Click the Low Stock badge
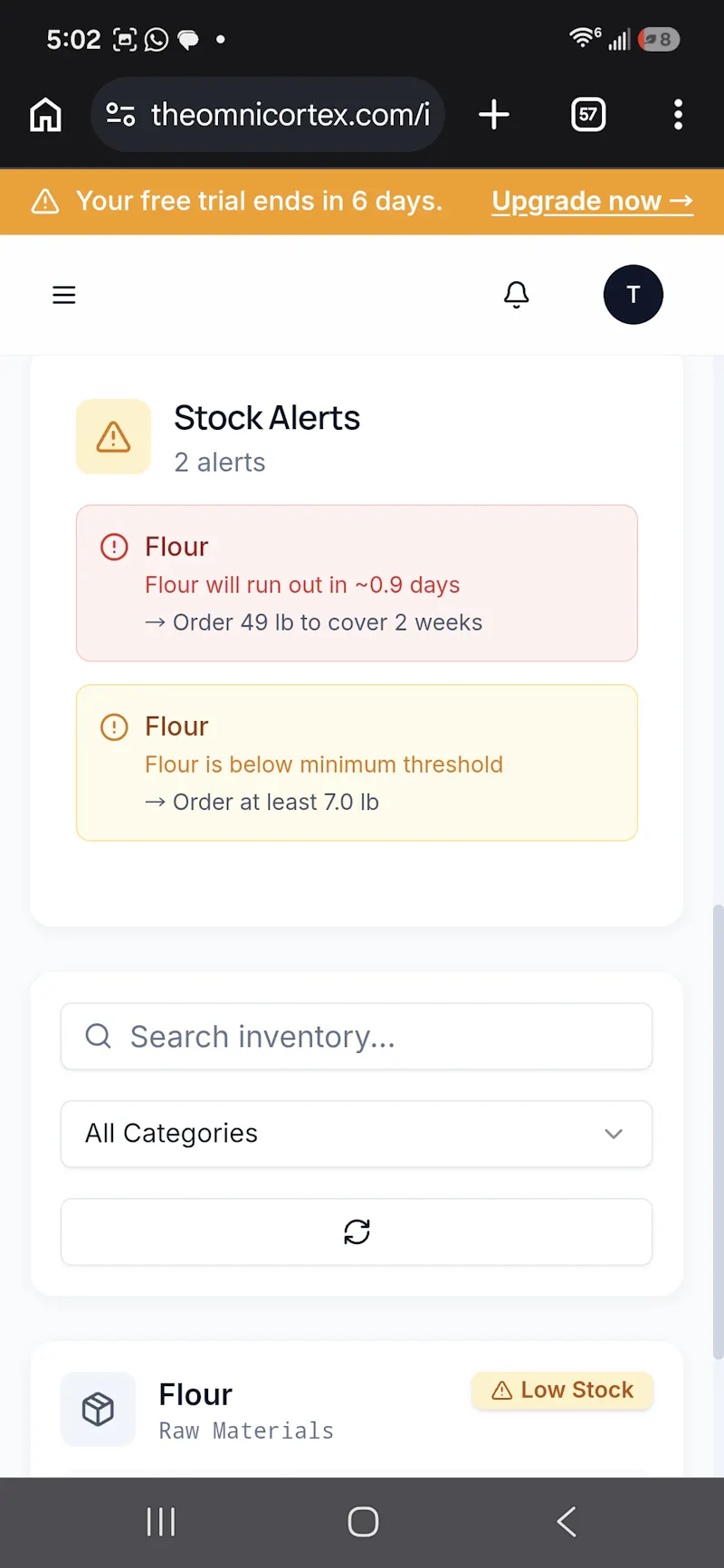Image resolution: width=724 pixels, height=1568 pixels. (x=562, y=1391)
